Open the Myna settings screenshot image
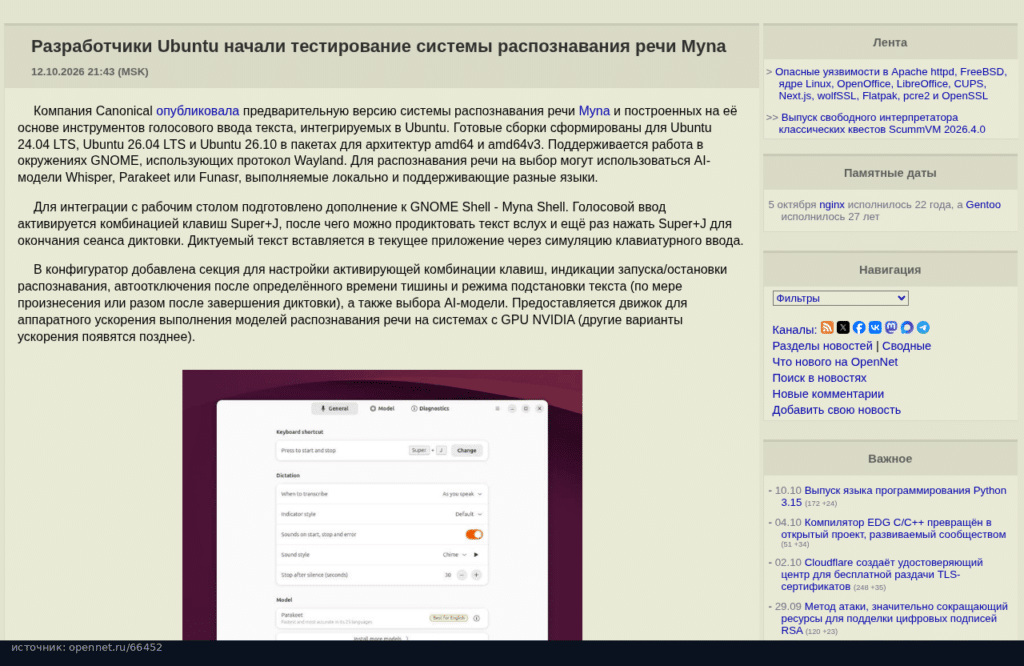1024x666 pixels. coord(382,505)
